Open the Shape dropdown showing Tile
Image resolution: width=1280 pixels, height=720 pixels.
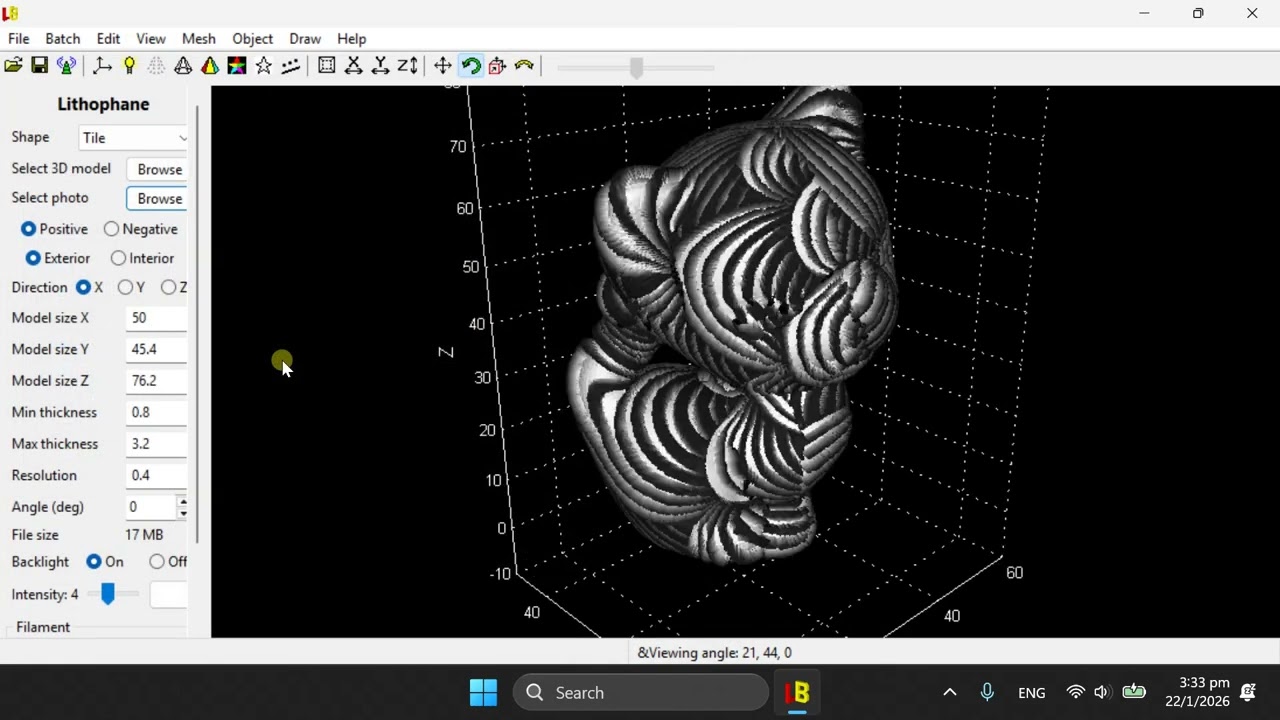coord(133,138)
